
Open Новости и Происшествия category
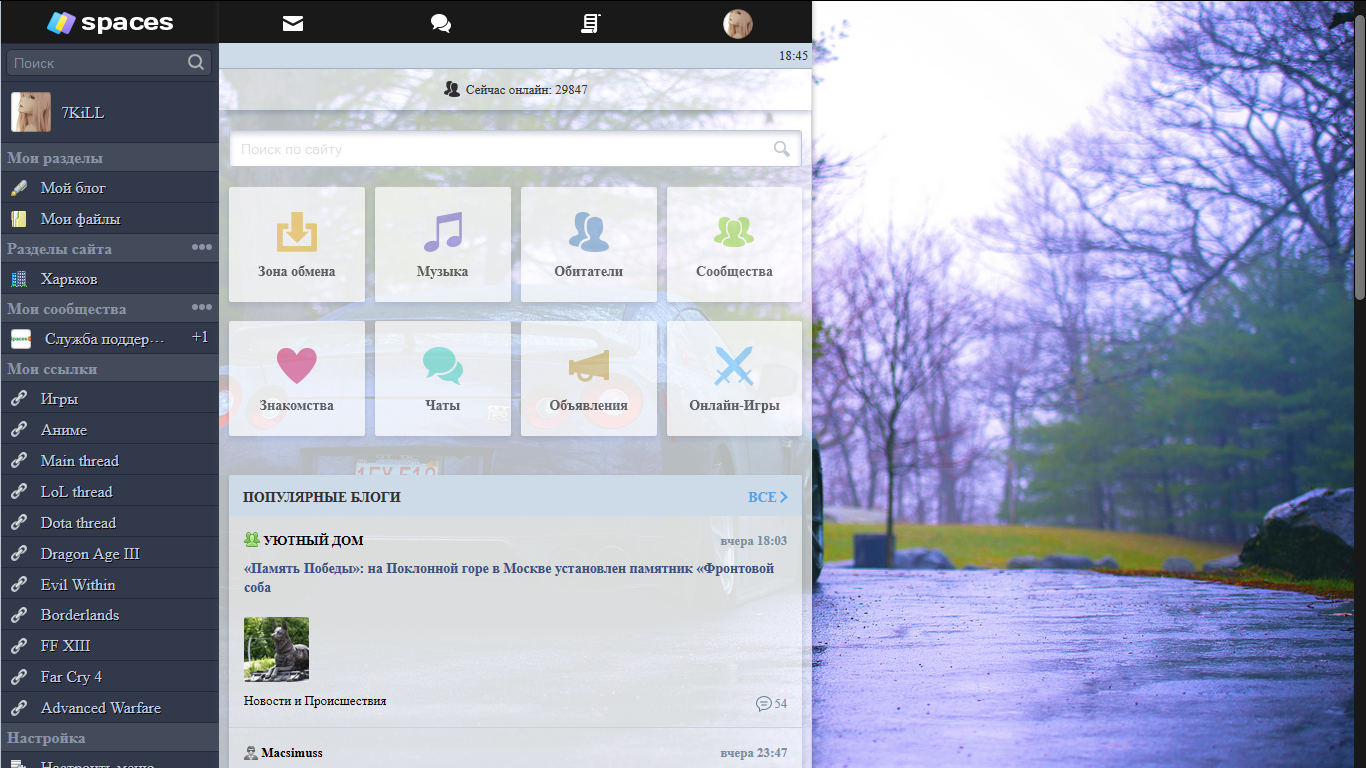pos(315,701)
